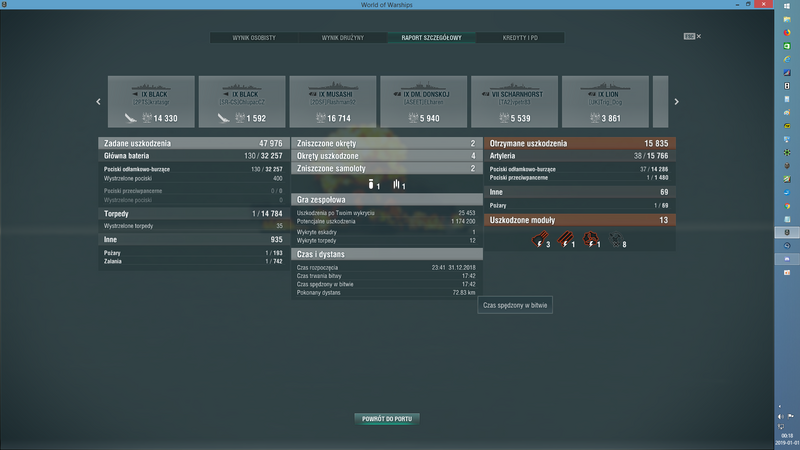Viewport: 800px width, 450px height.
Task: Click Gra zespołowa header
Action: 387,200
